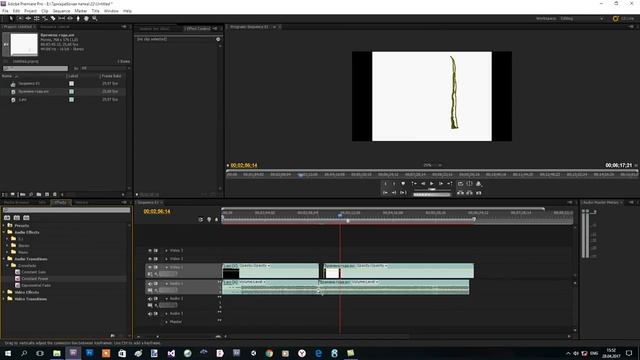Click the Effects panel search field

pos(67,210)
